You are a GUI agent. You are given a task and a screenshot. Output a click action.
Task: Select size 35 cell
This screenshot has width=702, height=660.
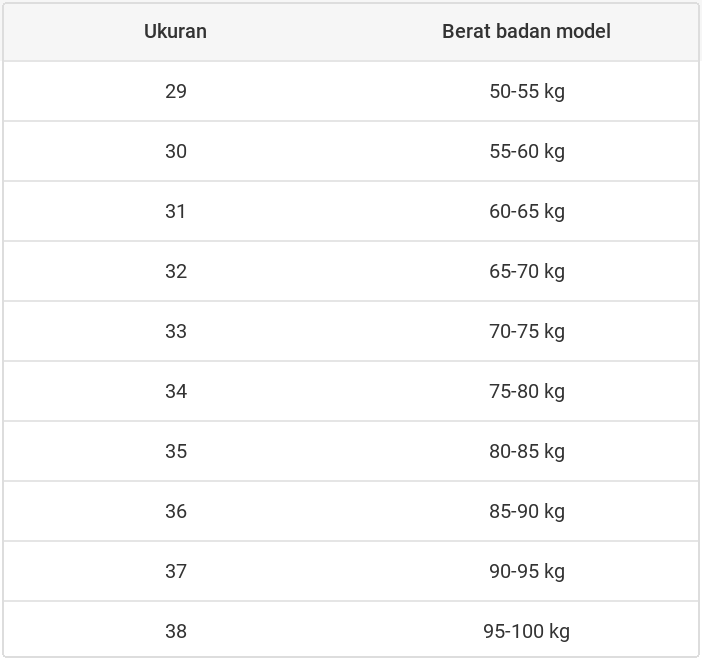pos(176,451)
